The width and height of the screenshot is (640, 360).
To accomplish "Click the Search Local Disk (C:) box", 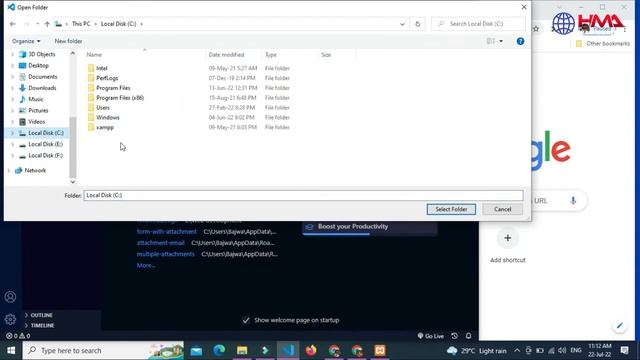I will click(x=478, y=24).
